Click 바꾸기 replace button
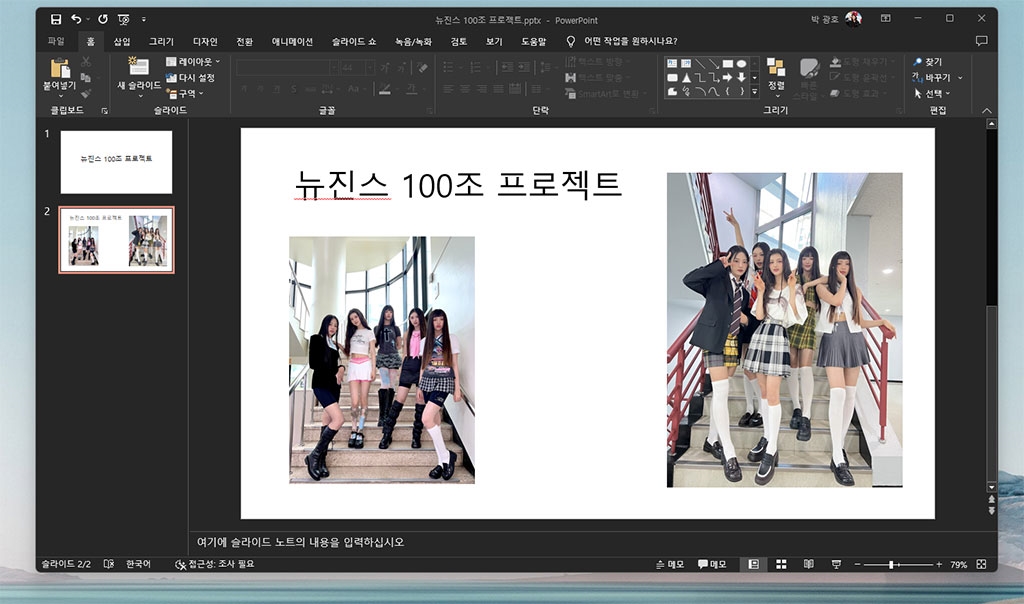Screen dimensions: 1024x604 [931, 78]
